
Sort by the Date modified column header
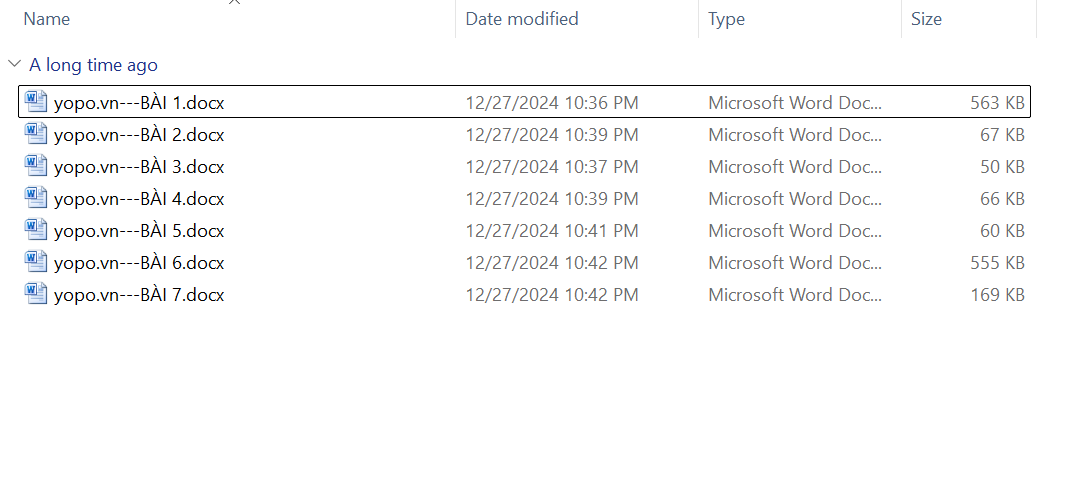[x=522, y=19]
